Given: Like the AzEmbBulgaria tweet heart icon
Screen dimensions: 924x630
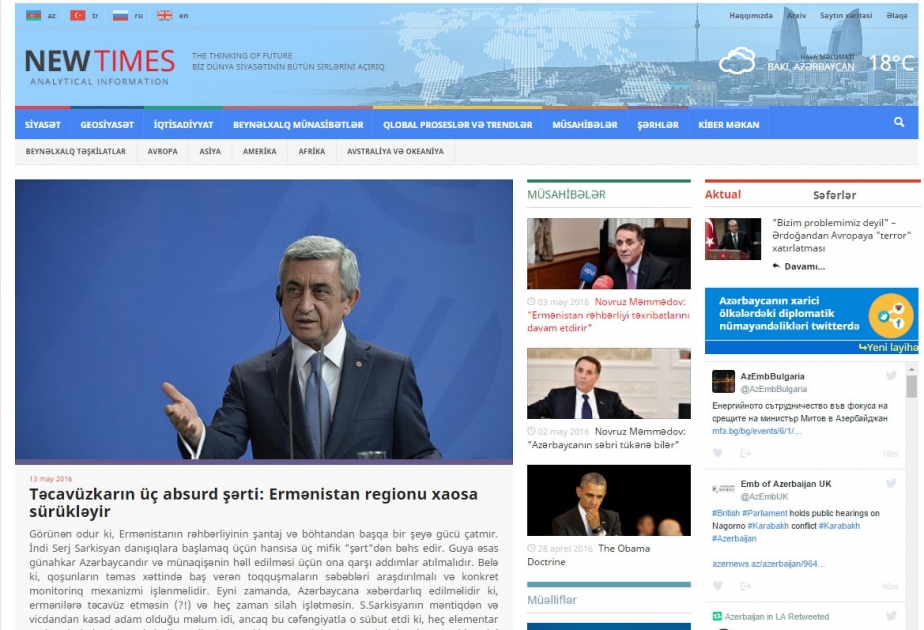Looking at the screenshot, I should 718,453.
